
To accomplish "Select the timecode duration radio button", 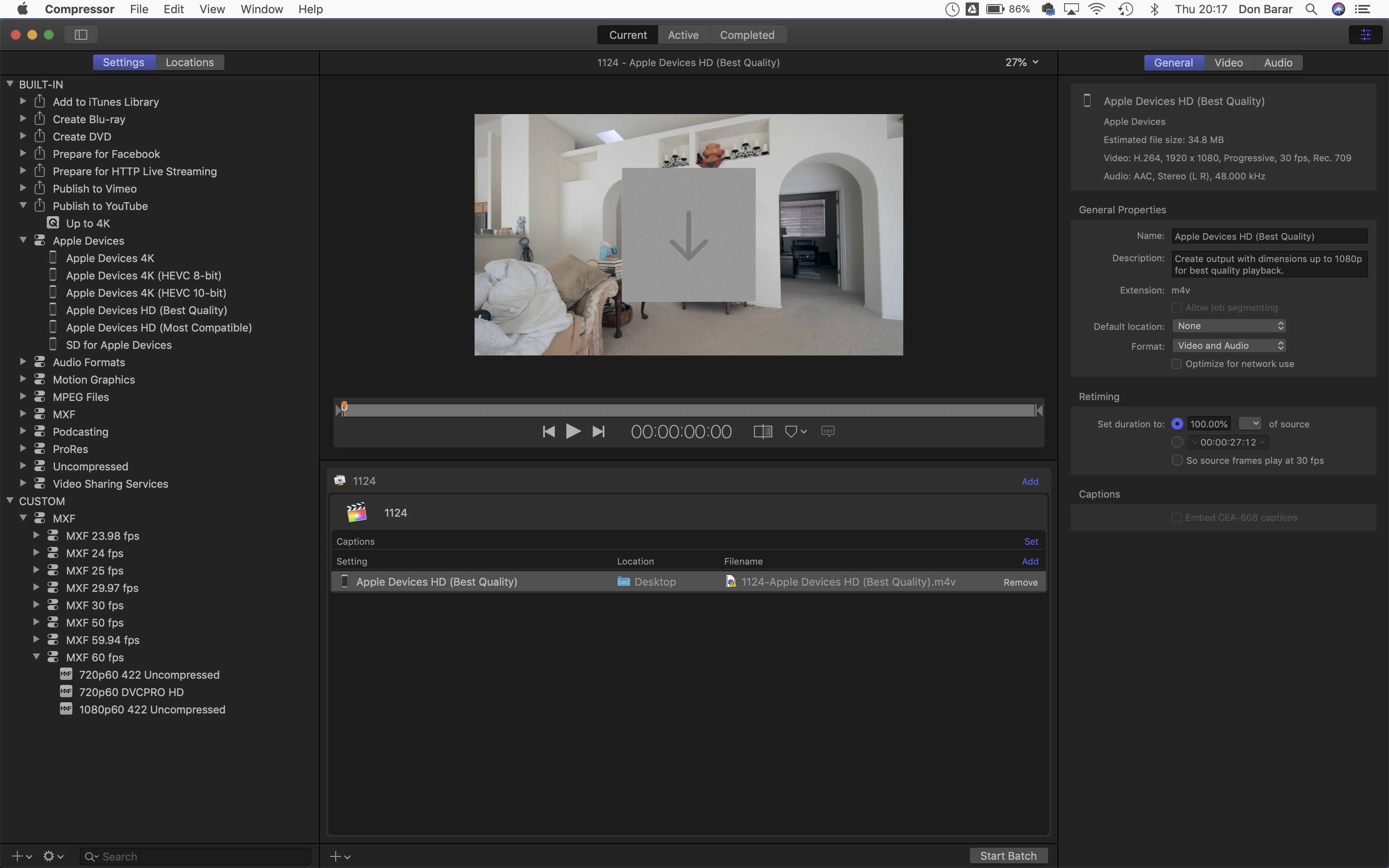I will click(1177, 442).
